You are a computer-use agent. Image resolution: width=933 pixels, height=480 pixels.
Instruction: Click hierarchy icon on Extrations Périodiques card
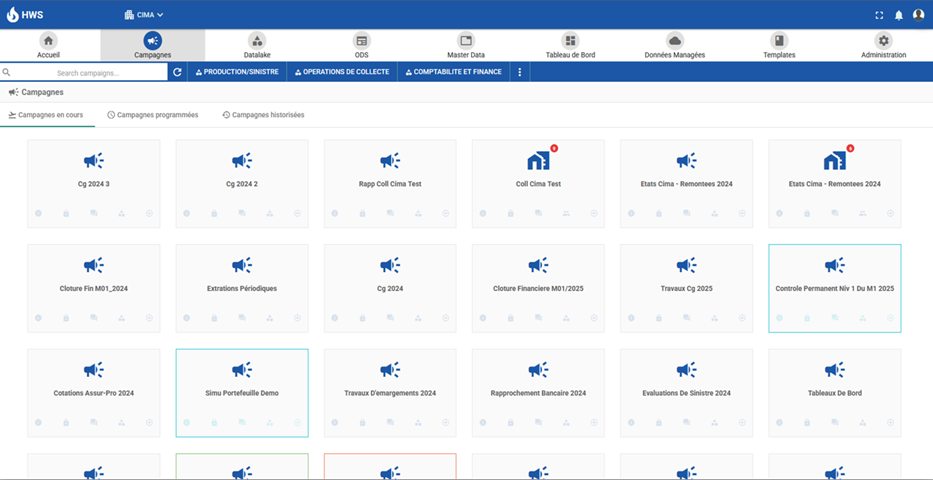pyautogui.click(x=270, y=318)
